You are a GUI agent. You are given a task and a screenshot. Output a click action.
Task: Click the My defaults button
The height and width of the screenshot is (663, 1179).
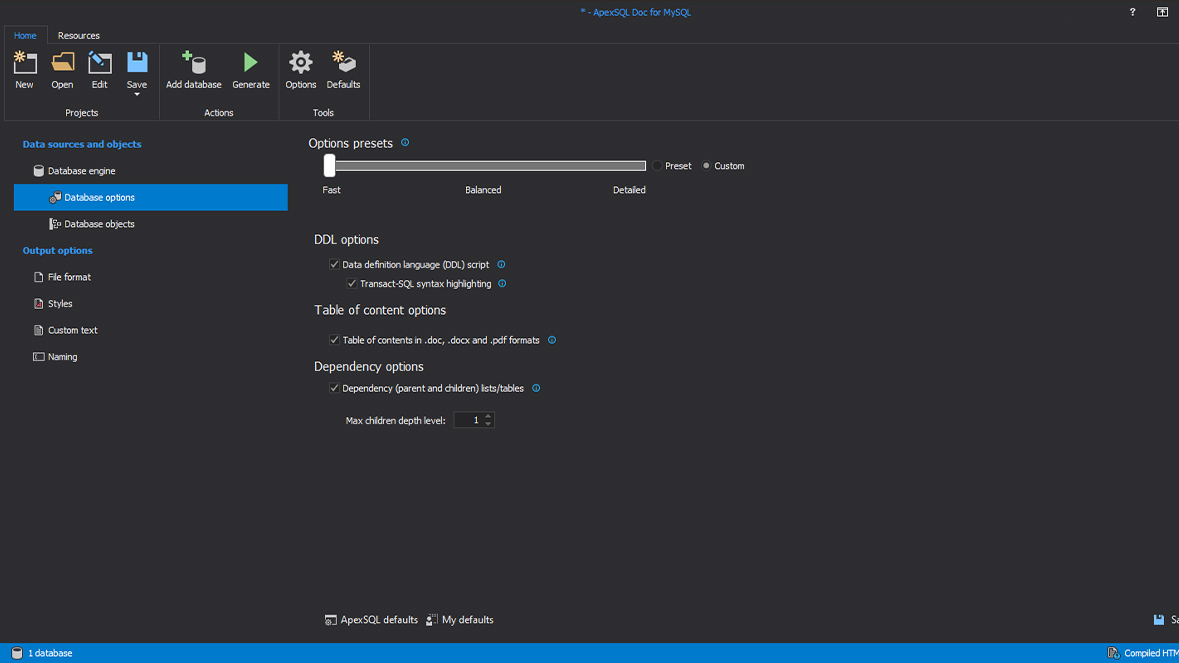pos(460,620)
